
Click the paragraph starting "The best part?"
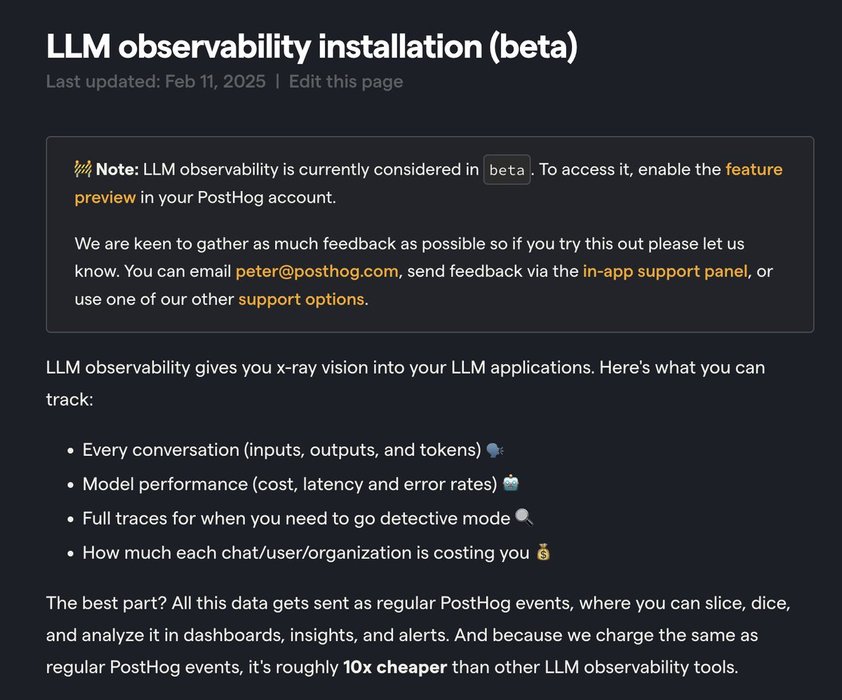(x=418, y=635)
